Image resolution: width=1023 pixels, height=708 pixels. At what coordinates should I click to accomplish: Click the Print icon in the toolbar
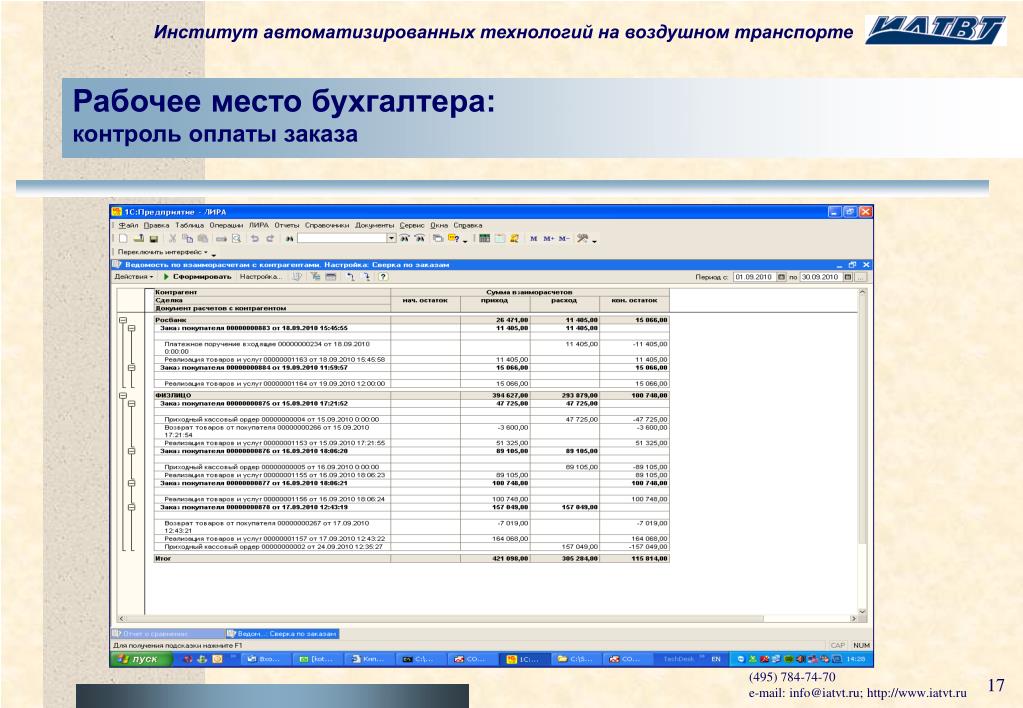point(221,239)
